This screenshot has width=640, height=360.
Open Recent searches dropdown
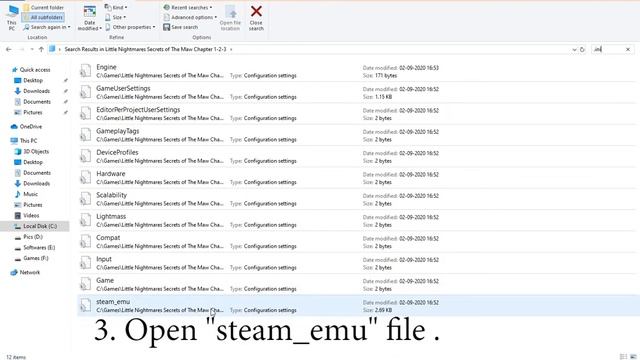188,7
